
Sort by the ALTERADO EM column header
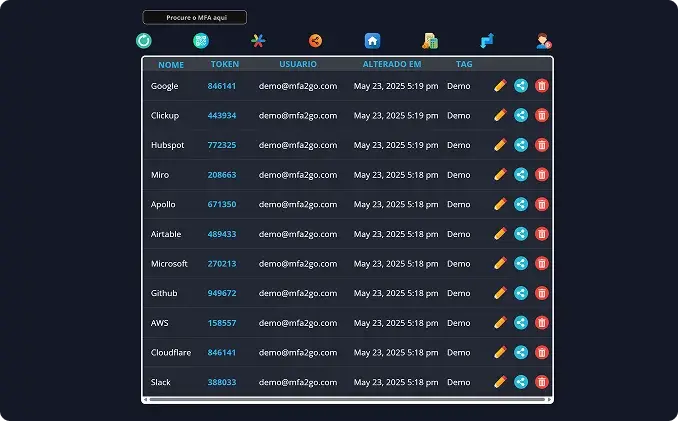[392, 64]
